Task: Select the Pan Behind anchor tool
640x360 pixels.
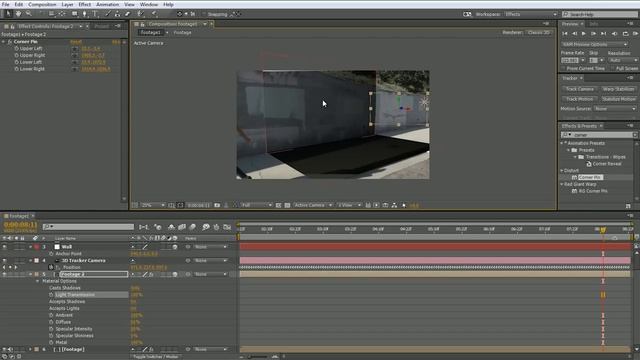Action: click(x=62, y=14)
